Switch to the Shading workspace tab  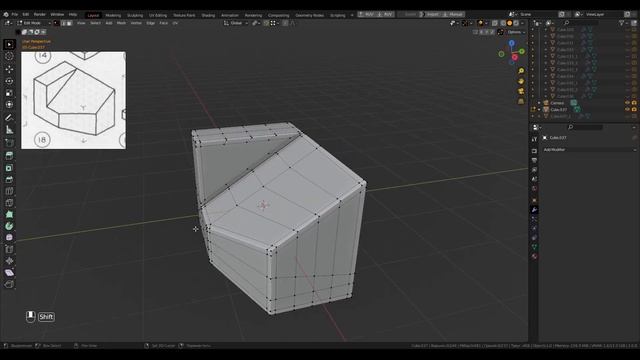pos(208,15)
